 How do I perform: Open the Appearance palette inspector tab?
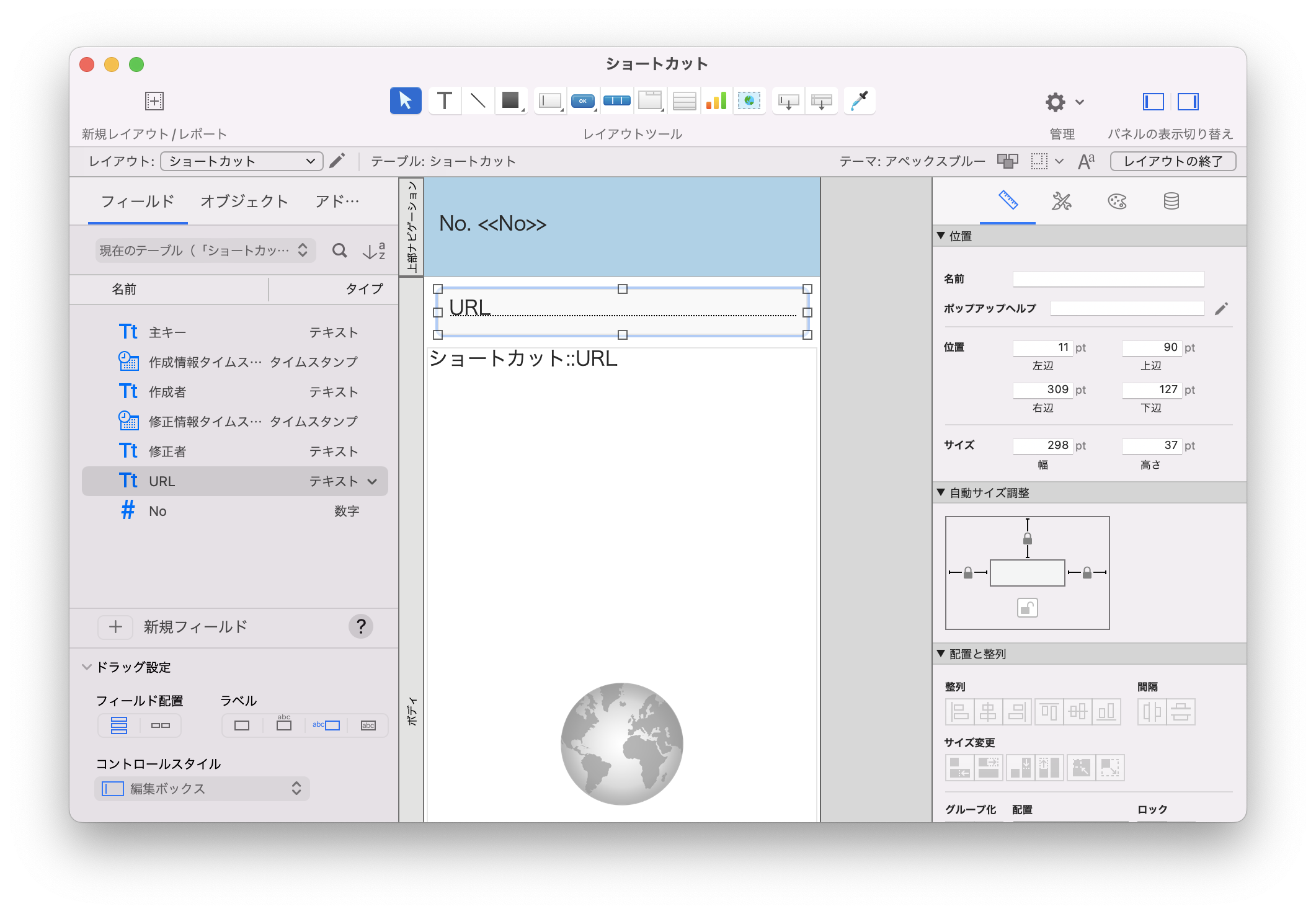click(1117, 201)
